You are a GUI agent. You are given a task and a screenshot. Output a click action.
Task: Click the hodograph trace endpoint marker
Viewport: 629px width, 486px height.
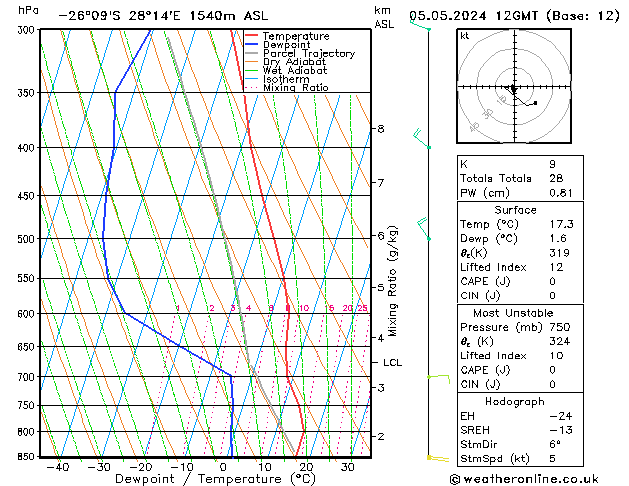click(535, 103)
